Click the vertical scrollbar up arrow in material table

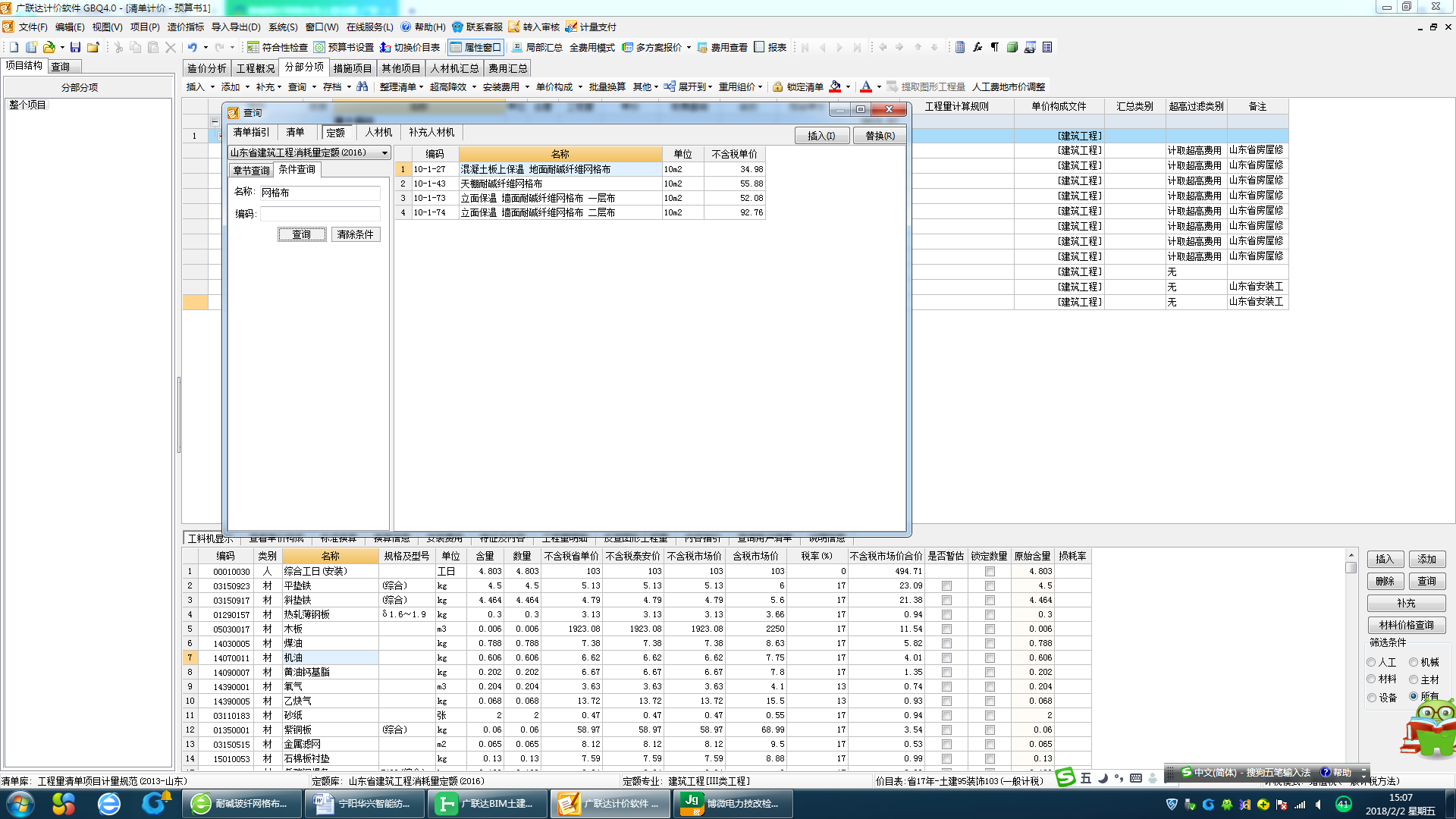click(x=1351, y=556)
